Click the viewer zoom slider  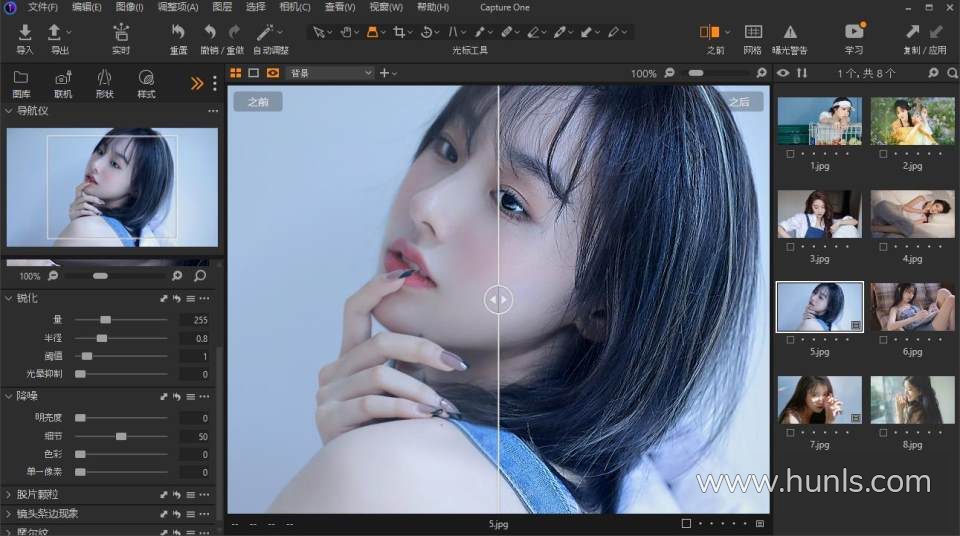pyautogui.click(x=714, y=73)
